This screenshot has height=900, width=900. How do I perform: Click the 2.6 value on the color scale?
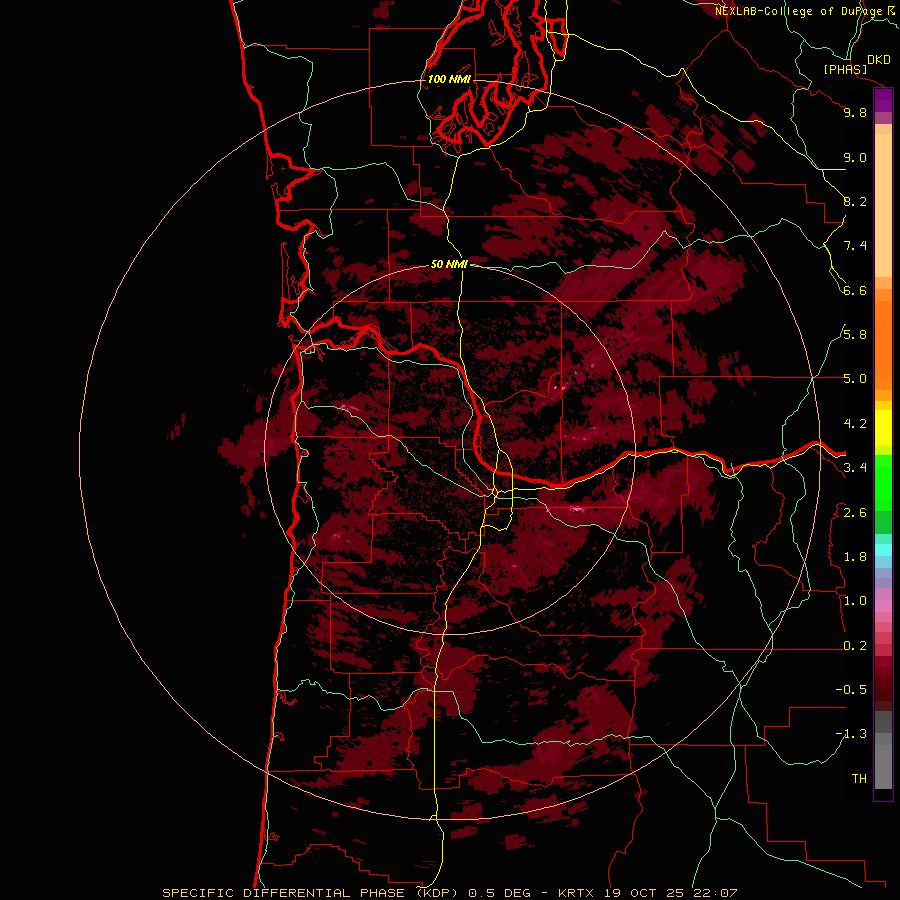pos(855,513)
